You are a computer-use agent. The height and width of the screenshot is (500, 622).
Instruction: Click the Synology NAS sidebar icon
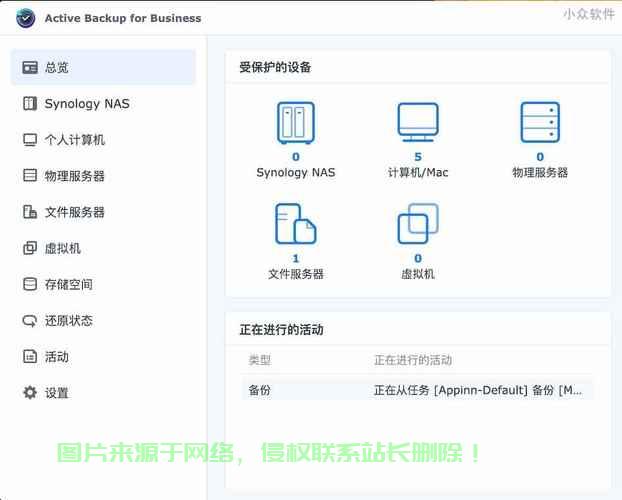click(30, 104)
